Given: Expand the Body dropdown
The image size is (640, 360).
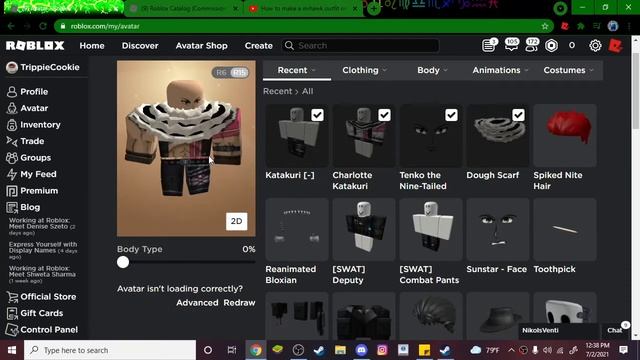Looking at the screenshot, I should tap(432, 70).
